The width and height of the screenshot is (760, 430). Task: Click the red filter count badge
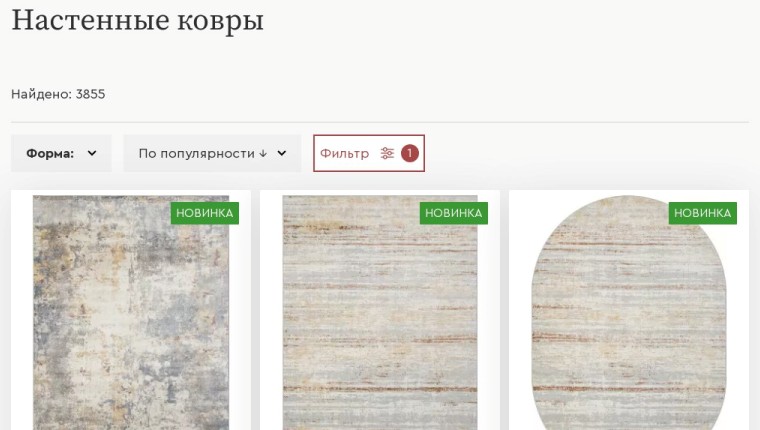410,153
